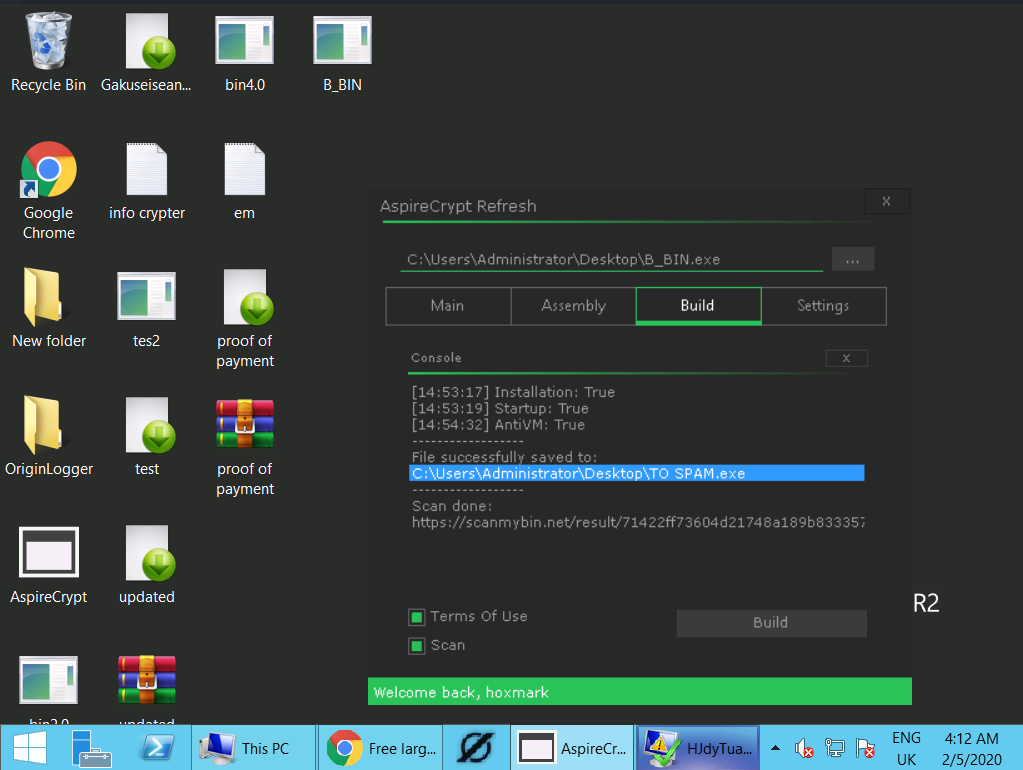Click the AspireCrypt Refresh window title
The width and height of the screenshot is (1023, 770).
coord(458,206)
